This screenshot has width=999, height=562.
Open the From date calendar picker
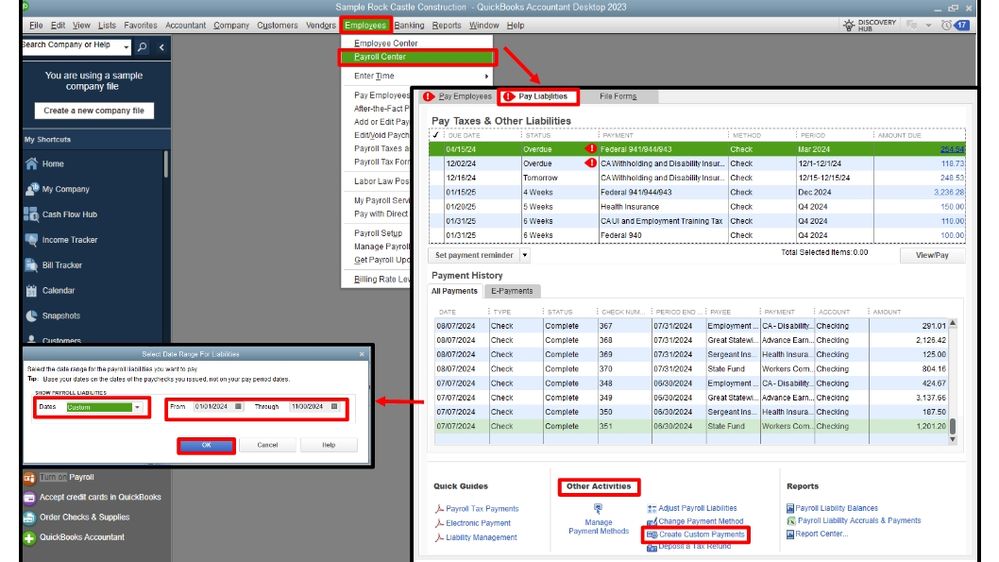tap(238, 407)
